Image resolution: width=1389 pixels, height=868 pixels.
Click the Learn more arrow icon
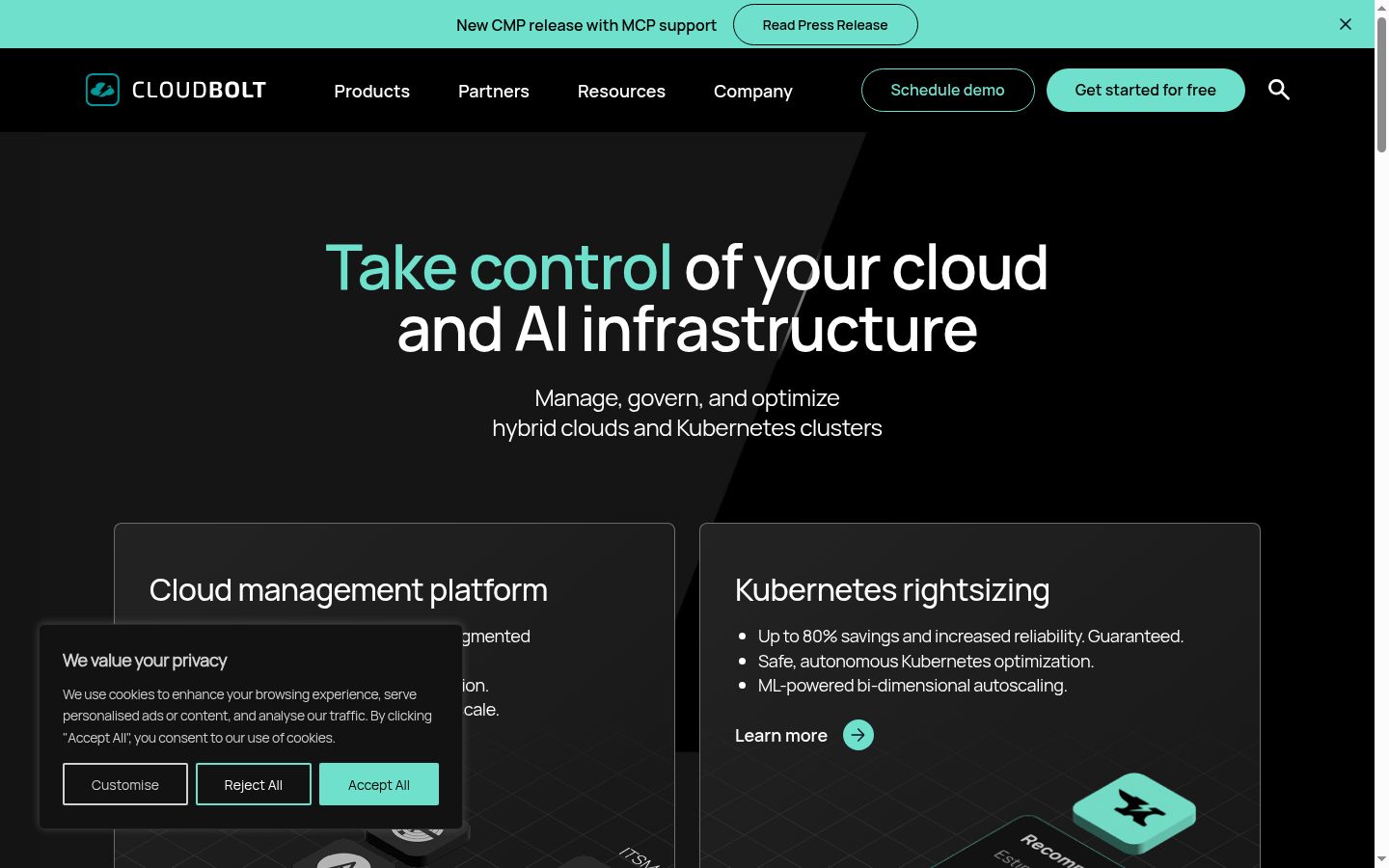pos(858,735)
